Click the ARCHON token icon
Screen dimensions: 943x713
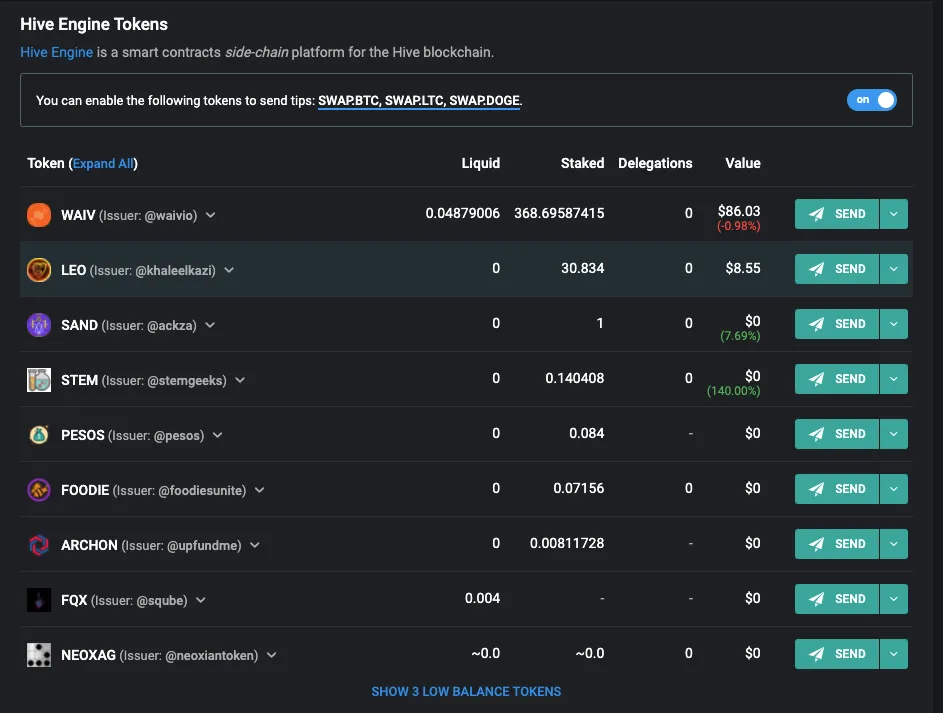pyautogui.click(x=39, y=545)
